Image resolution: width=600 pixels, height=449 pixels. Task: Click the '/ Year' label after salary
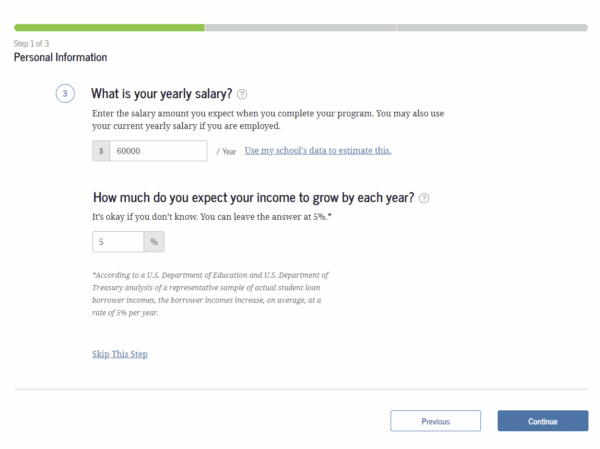click(226, 152)
